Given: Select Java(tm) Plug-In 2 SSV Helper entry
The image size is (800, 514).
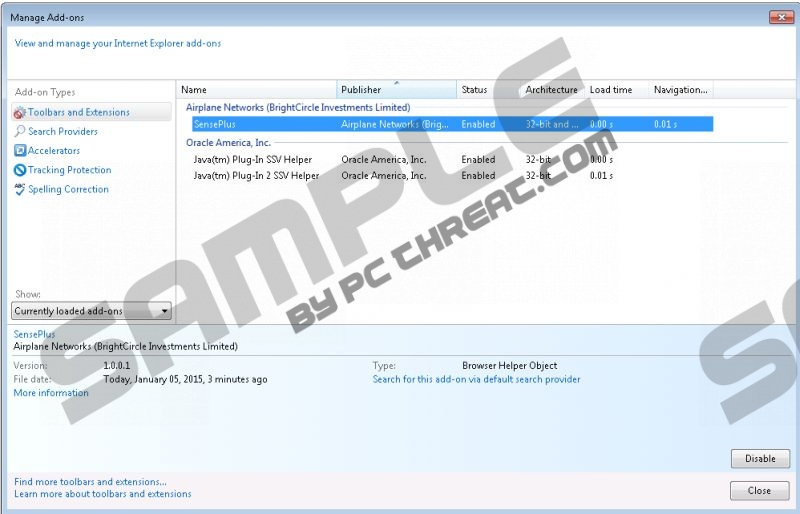Looking at the screenshot, I should [256, 175].
